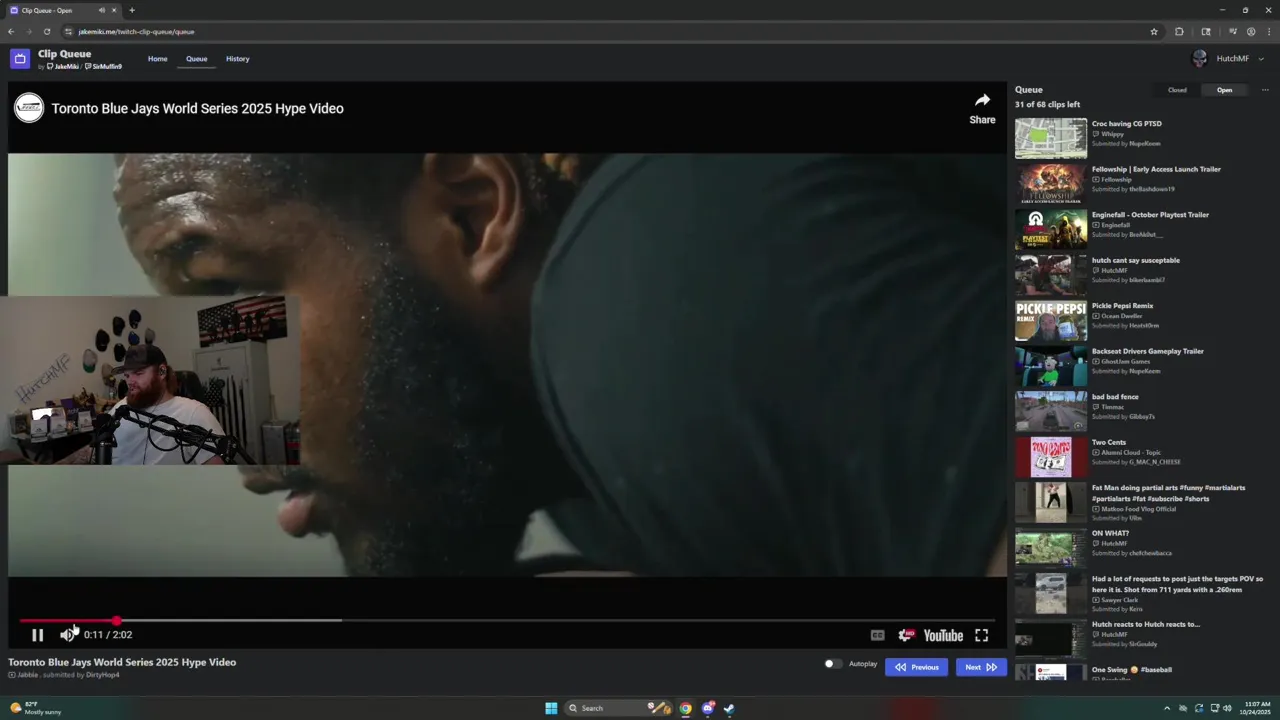Skip to the Next clip
Image resolution: width=1280 pixels, height=720 pixels.
(x=981, y=667)
